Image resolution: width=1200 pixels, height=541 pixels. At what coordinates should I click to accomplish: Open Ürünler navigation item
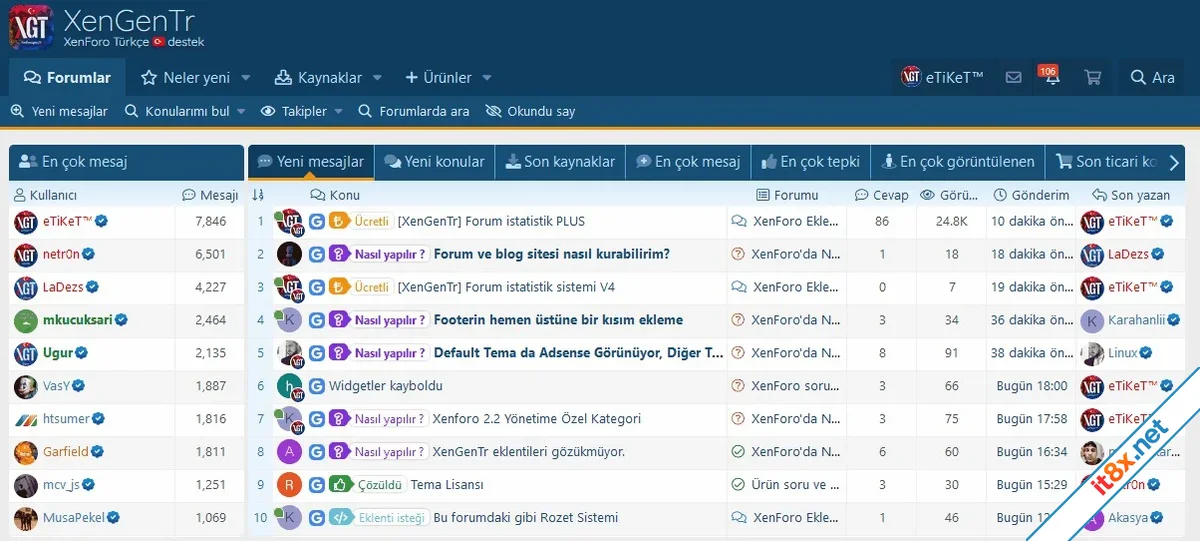tap(438, 77)
